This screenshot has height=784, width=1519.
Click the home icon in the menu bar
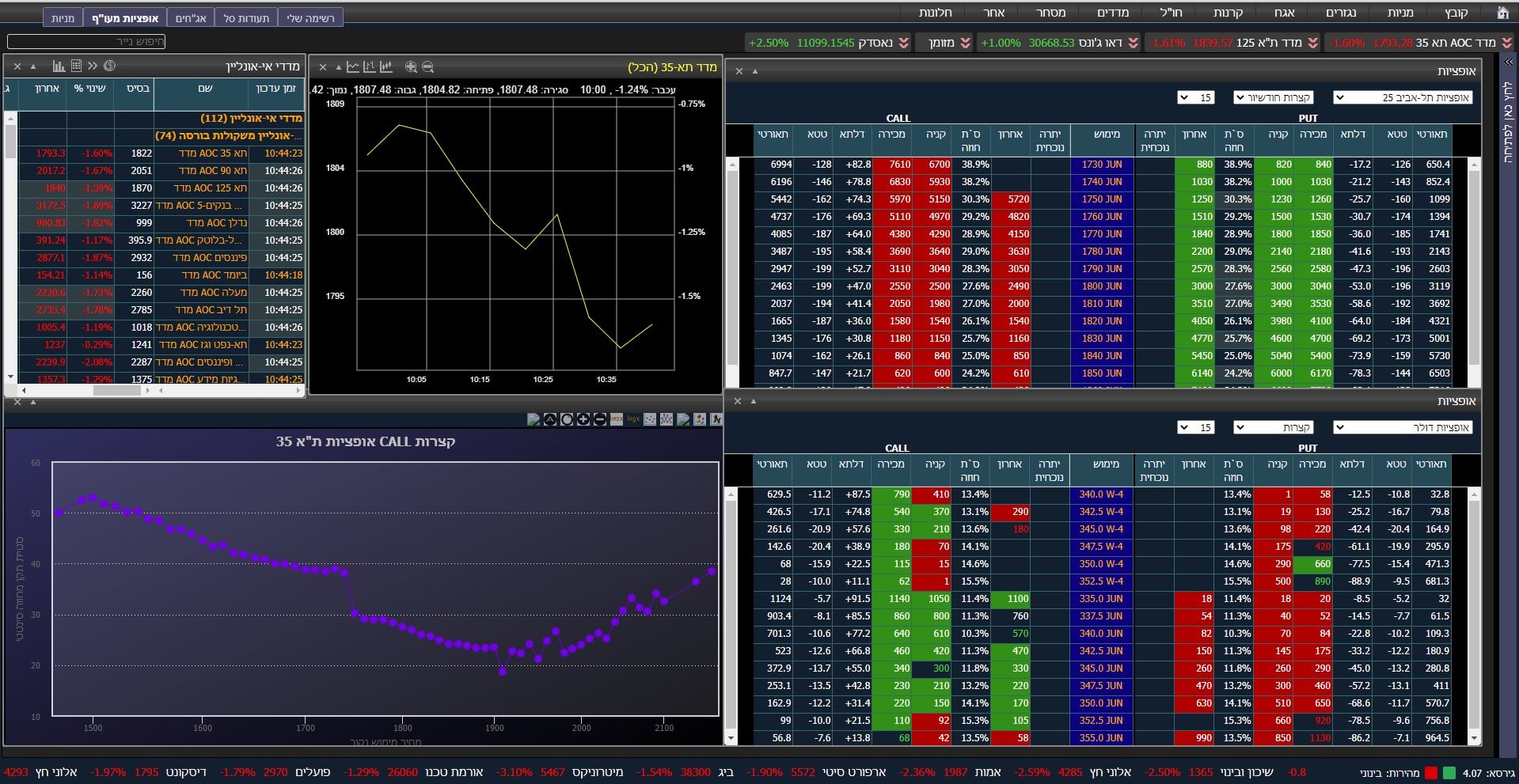pos(1502,13)
